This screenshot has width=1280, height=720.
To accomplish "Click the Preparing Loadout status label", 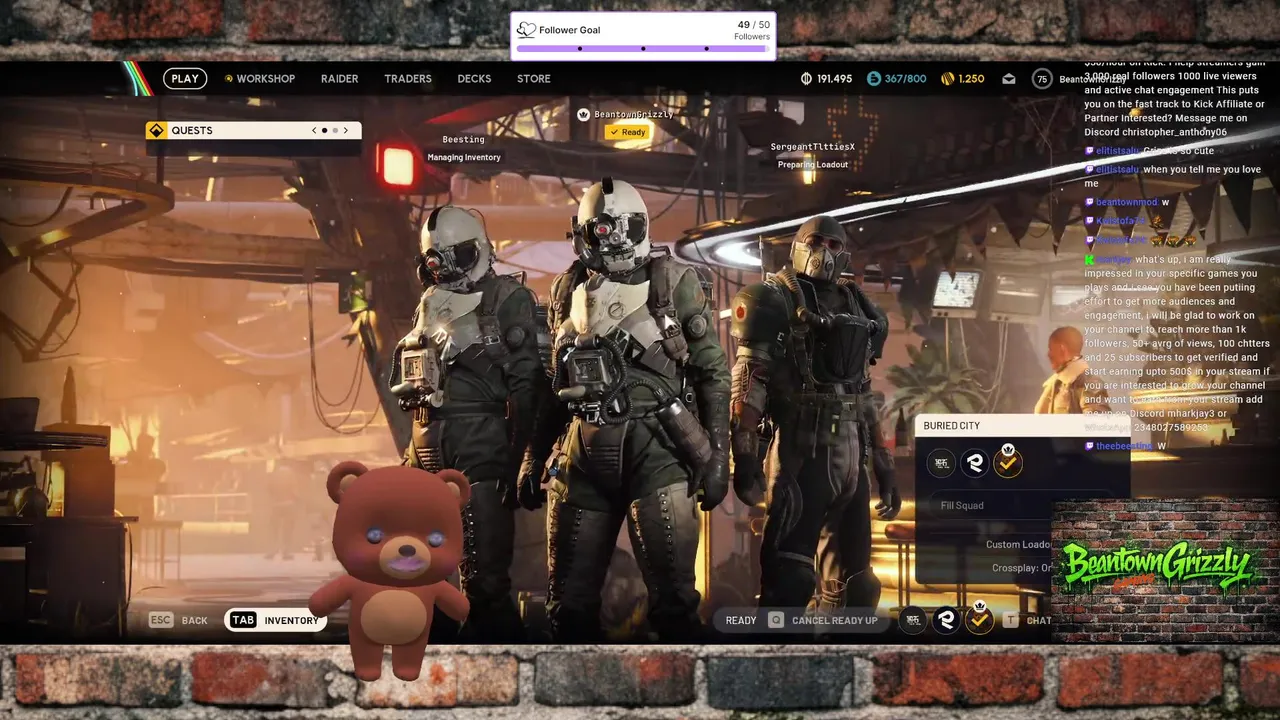I will [813, 165].
